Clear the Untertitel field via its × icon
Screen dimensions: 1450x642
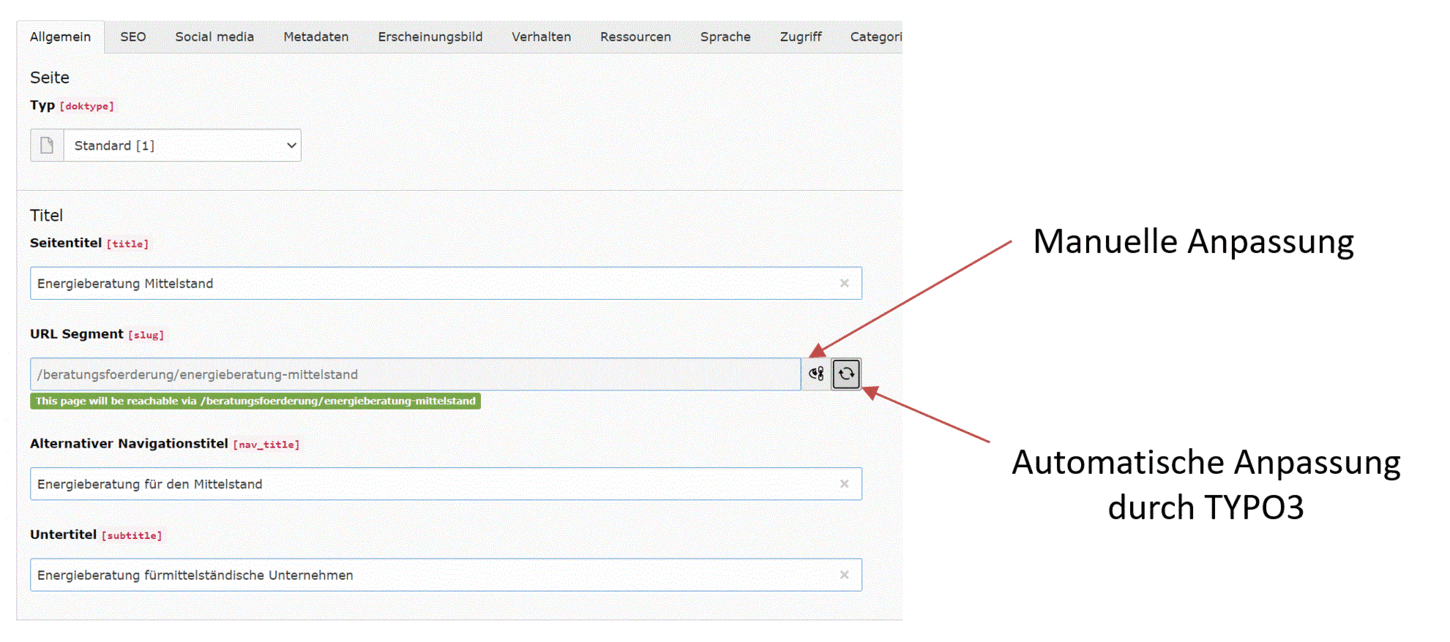(843, 574)
